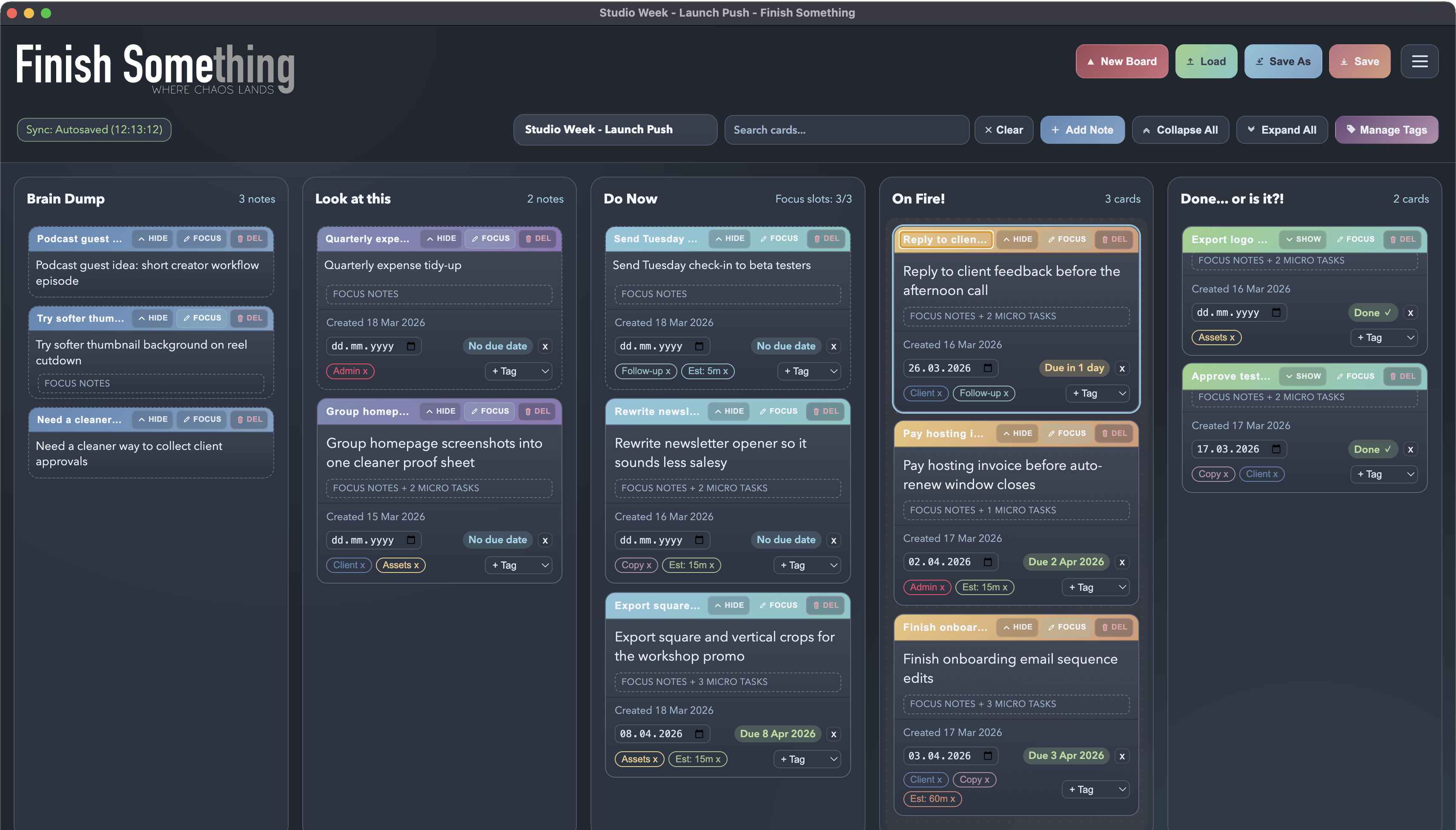Open +Tag dropdown on Reply to client card
The width and height of the screenshot is (1456, 830).
point(1098,393)
